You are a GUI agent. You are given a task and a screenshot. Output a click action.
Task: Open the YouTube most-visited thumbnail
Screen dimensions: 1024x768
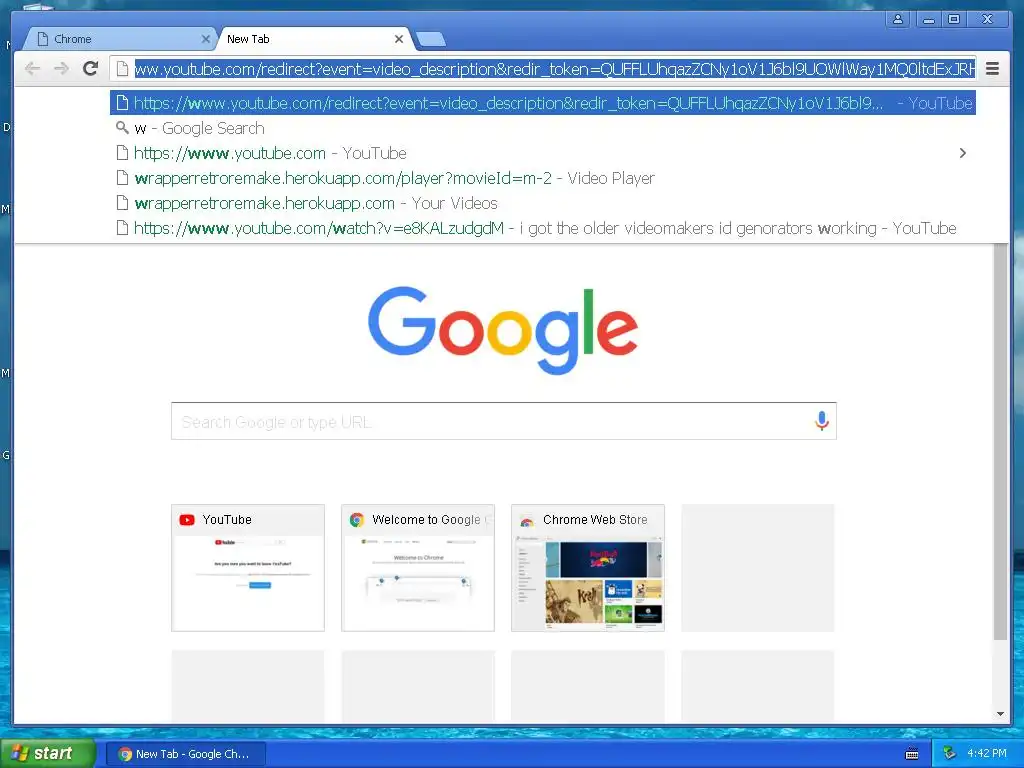248,568
